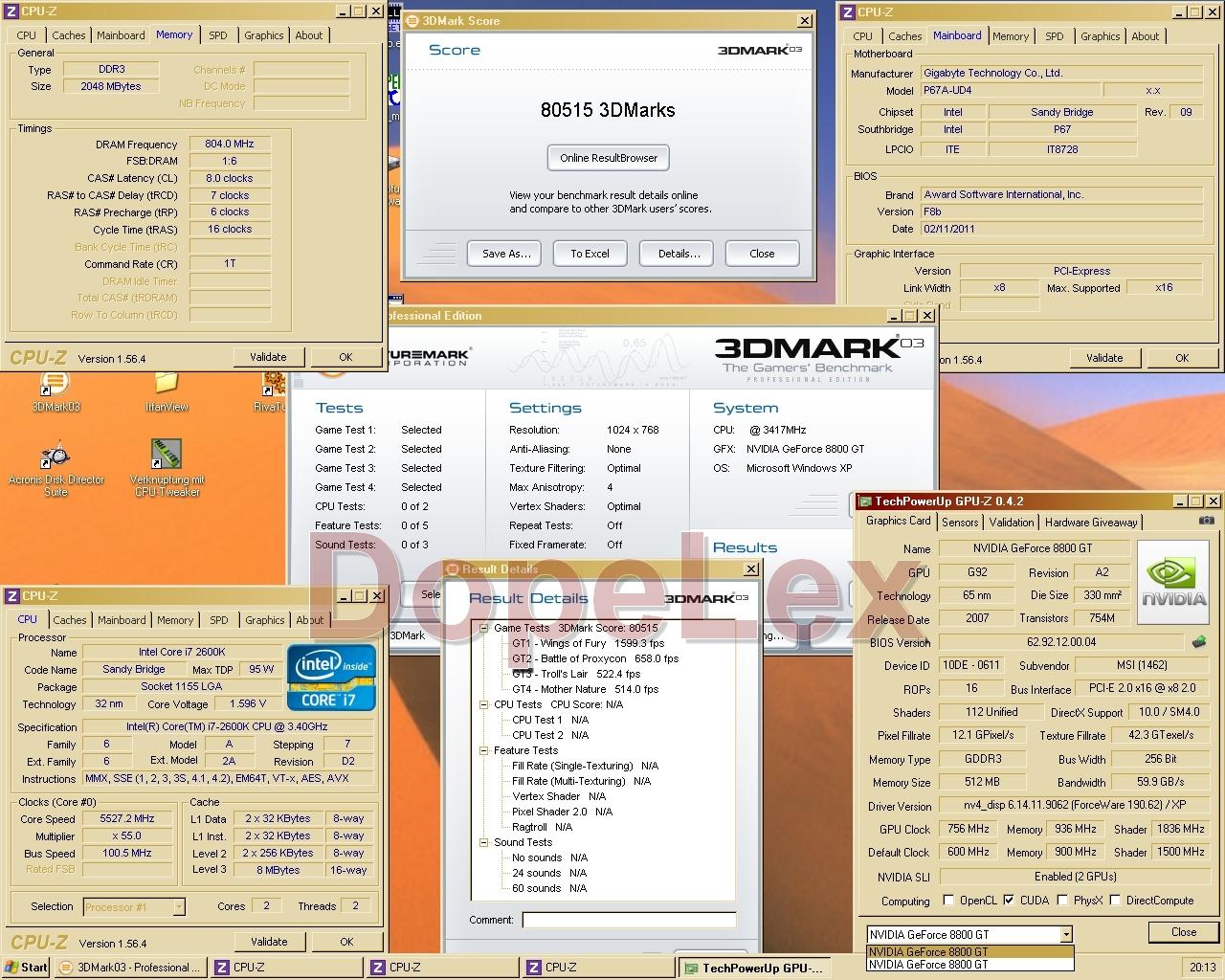Toggle the CUDA checkbox
Screen dimensions: 1225x980
pos(1009,900)
